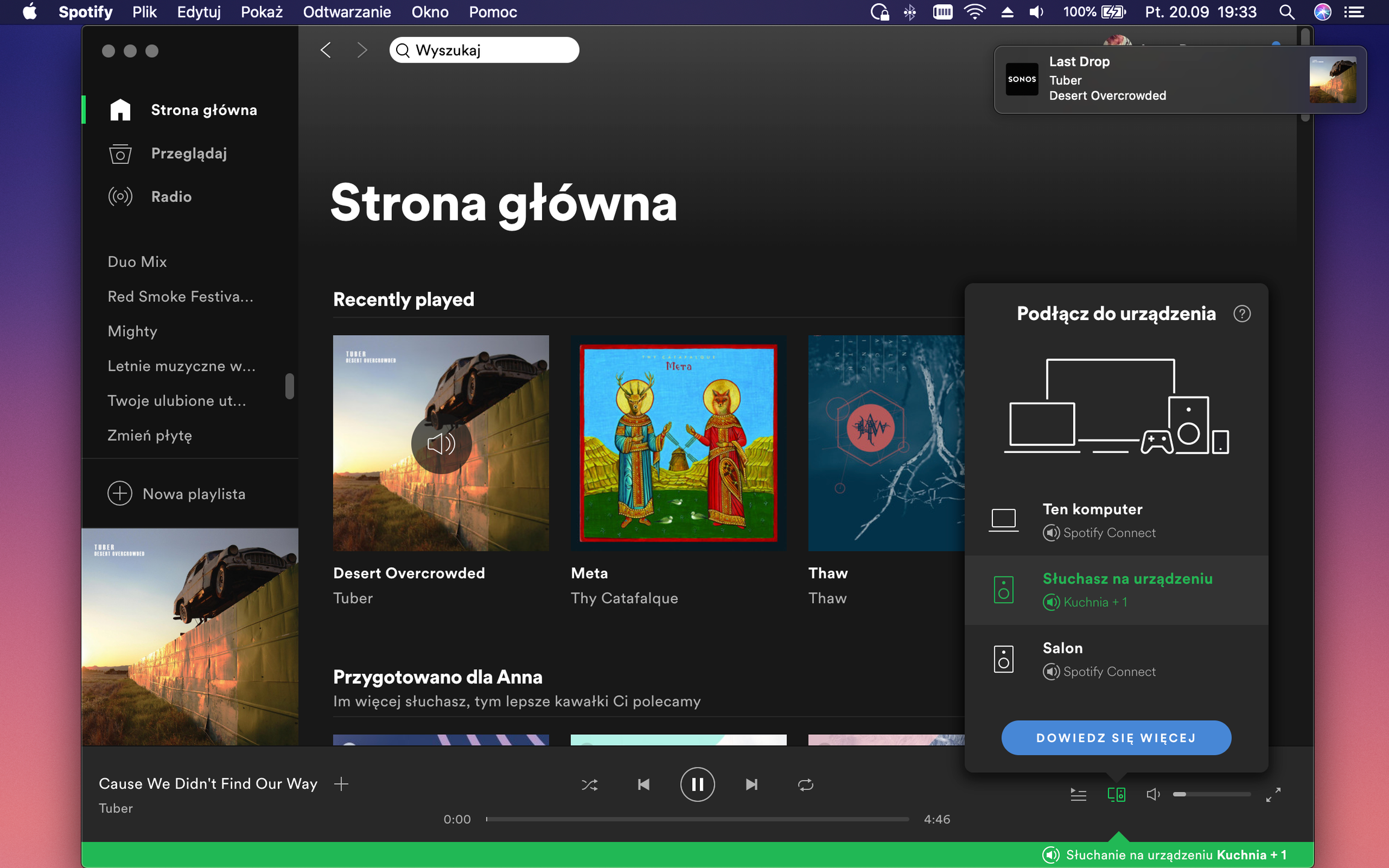Click the song title Cause We Didn't Find Our Way
Image resolution: width=1389 pixels, height=868 pixels.
tap(208, 784)
